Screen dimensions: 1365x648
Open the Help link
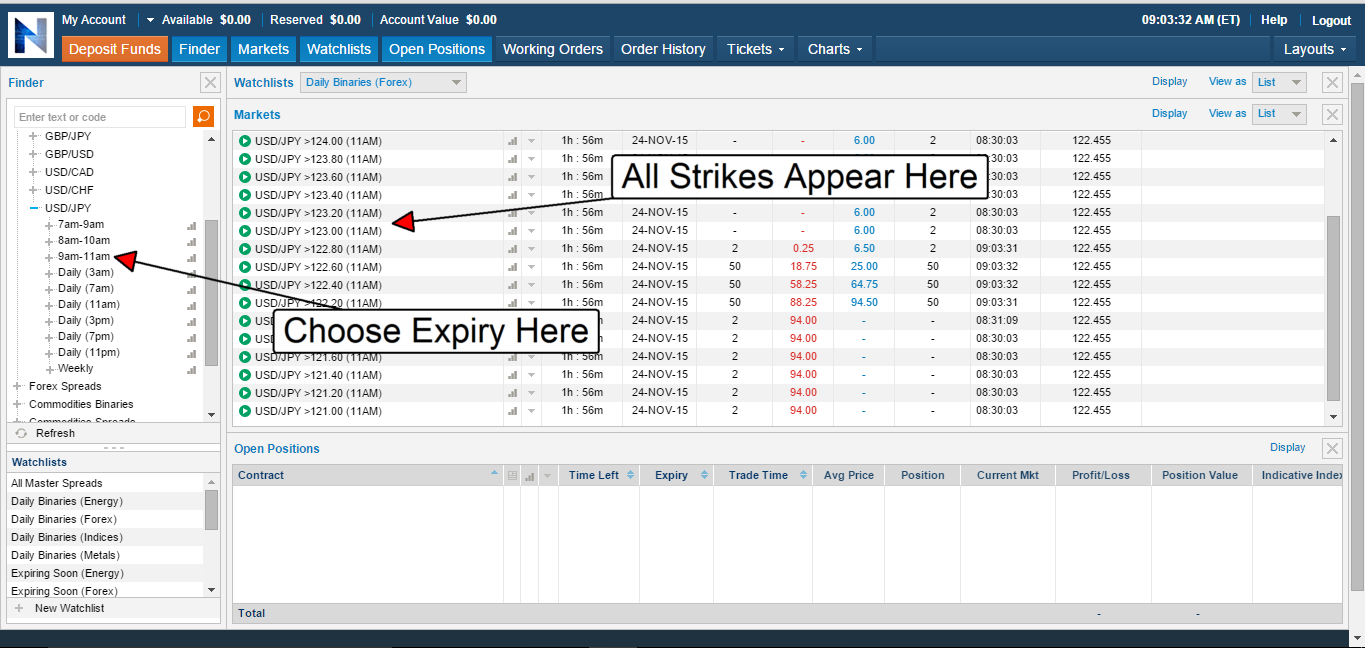[1274, 20]
